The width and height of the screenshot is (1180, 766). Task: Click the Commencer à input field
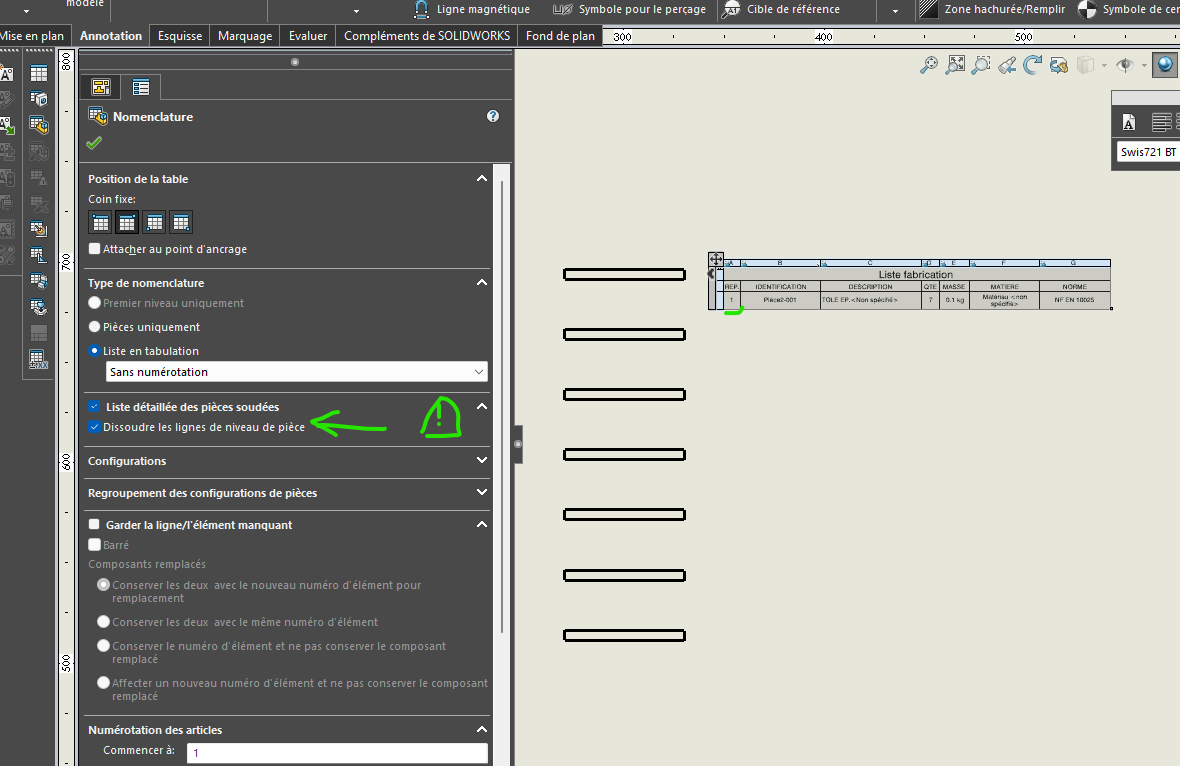click(x=339, y=753)
